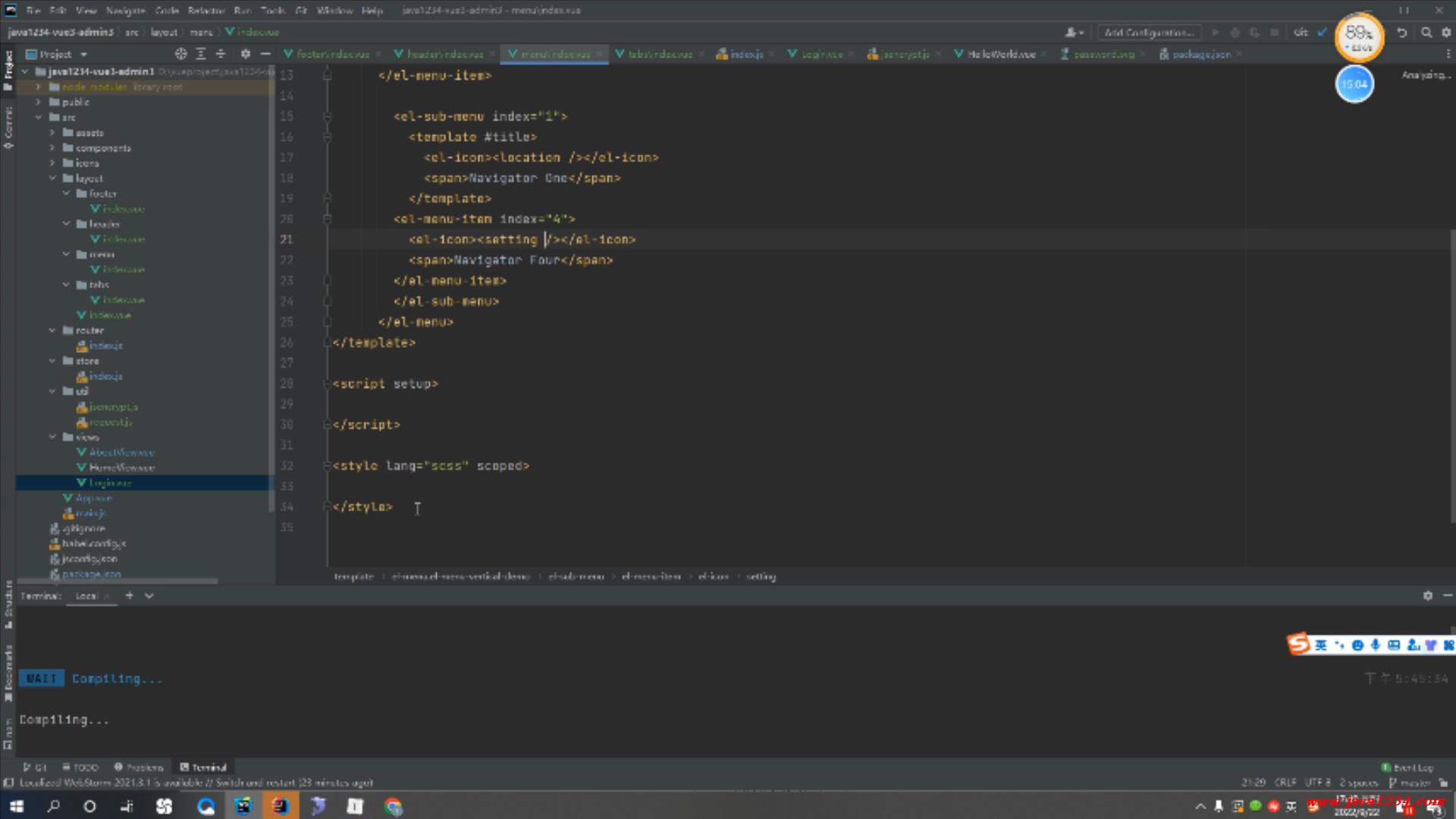The width and height of the screenshot is (1456, 819).
Task: Click the src breadcrumb in navigation bar
Action: pos(132,33)
